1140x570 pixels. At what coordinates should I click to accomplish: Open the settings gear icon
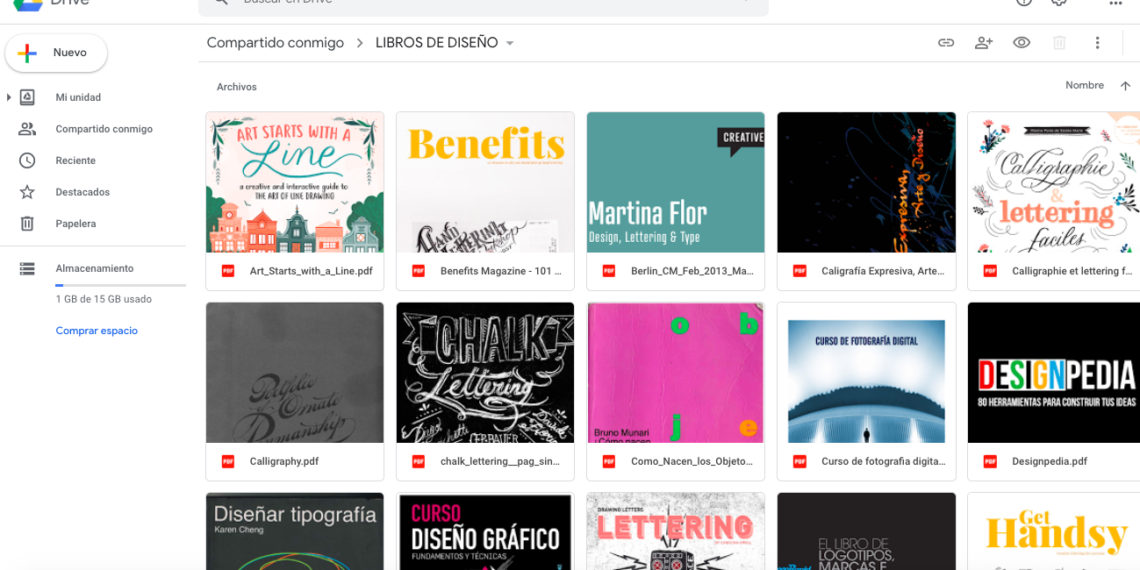[x=1059, y=3]
